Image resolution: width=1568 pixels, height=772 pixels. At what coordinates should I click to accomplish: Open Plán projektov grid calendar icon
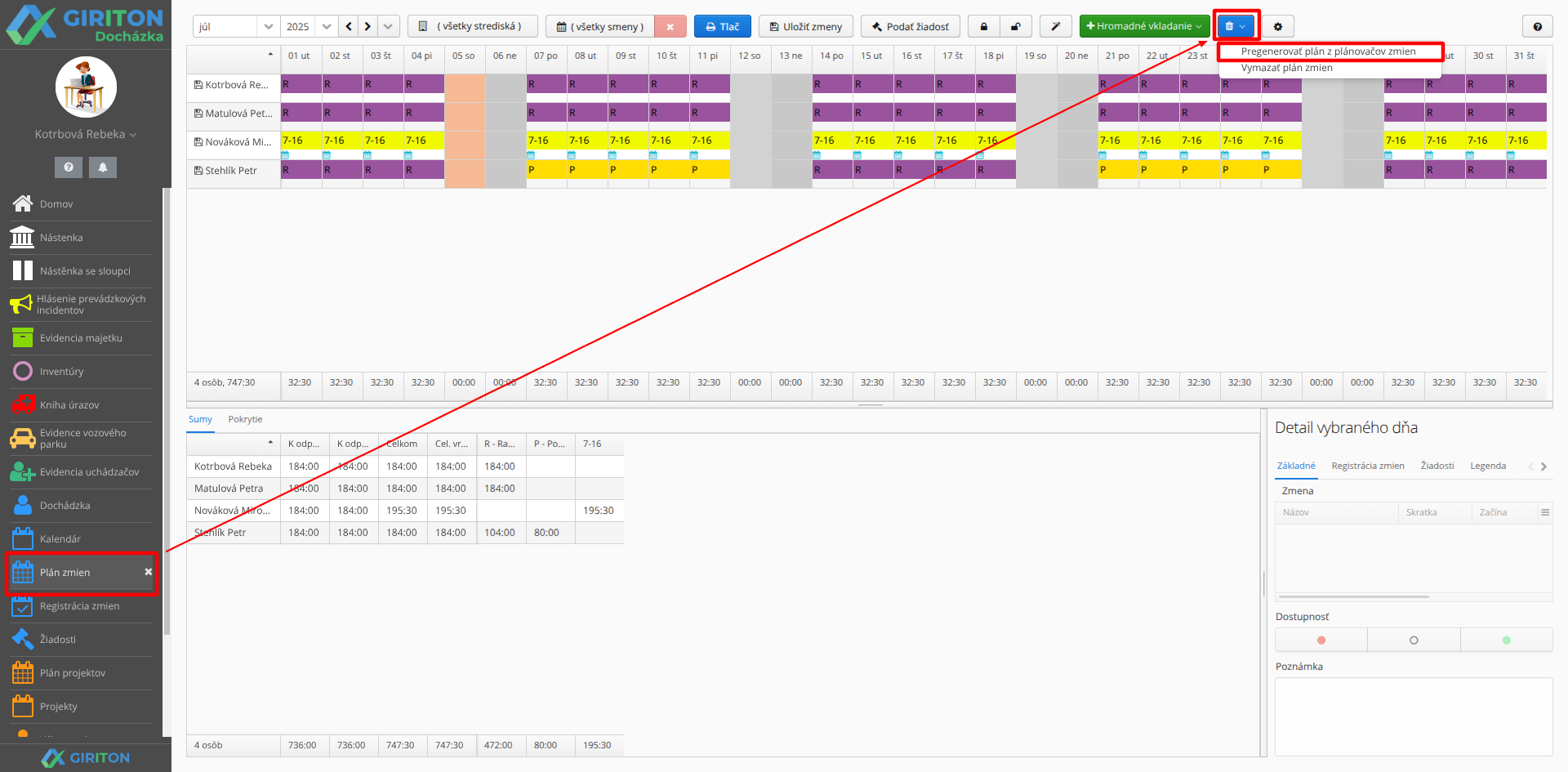(23, 672)
